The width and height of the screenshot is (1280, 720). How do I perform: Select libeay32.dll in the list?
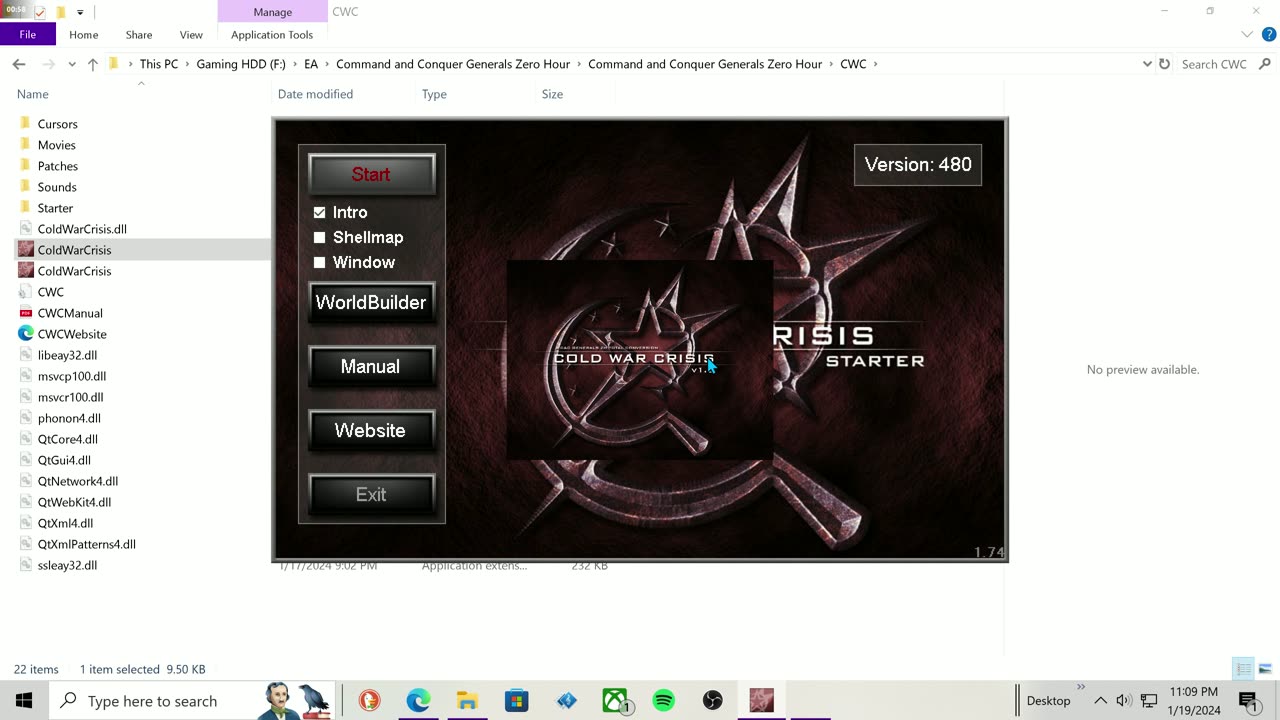tap(67, 355)
